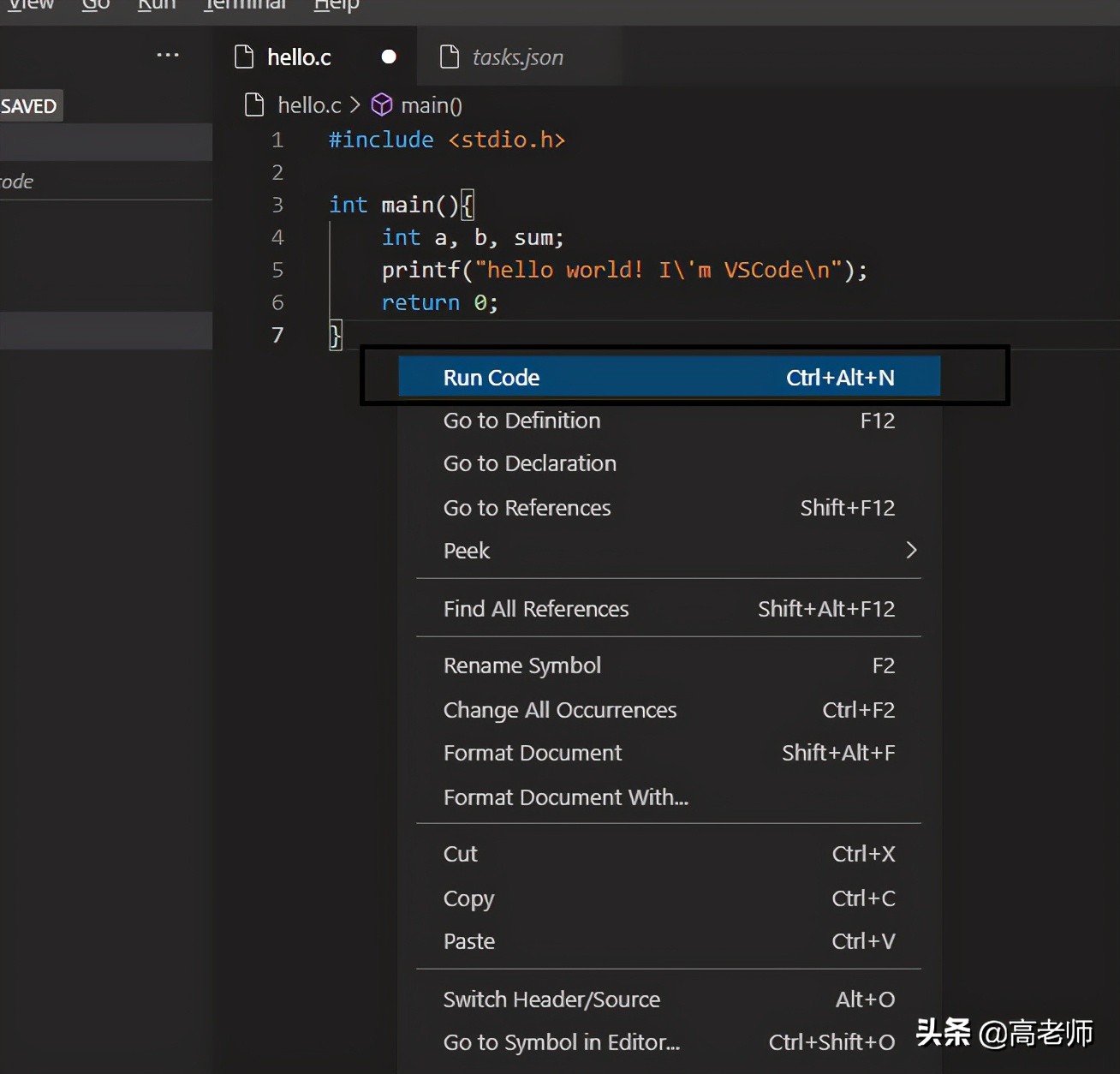Switch to the tasks.json tab
This screenshot has width=1120, height=1074.
point(519,57)
